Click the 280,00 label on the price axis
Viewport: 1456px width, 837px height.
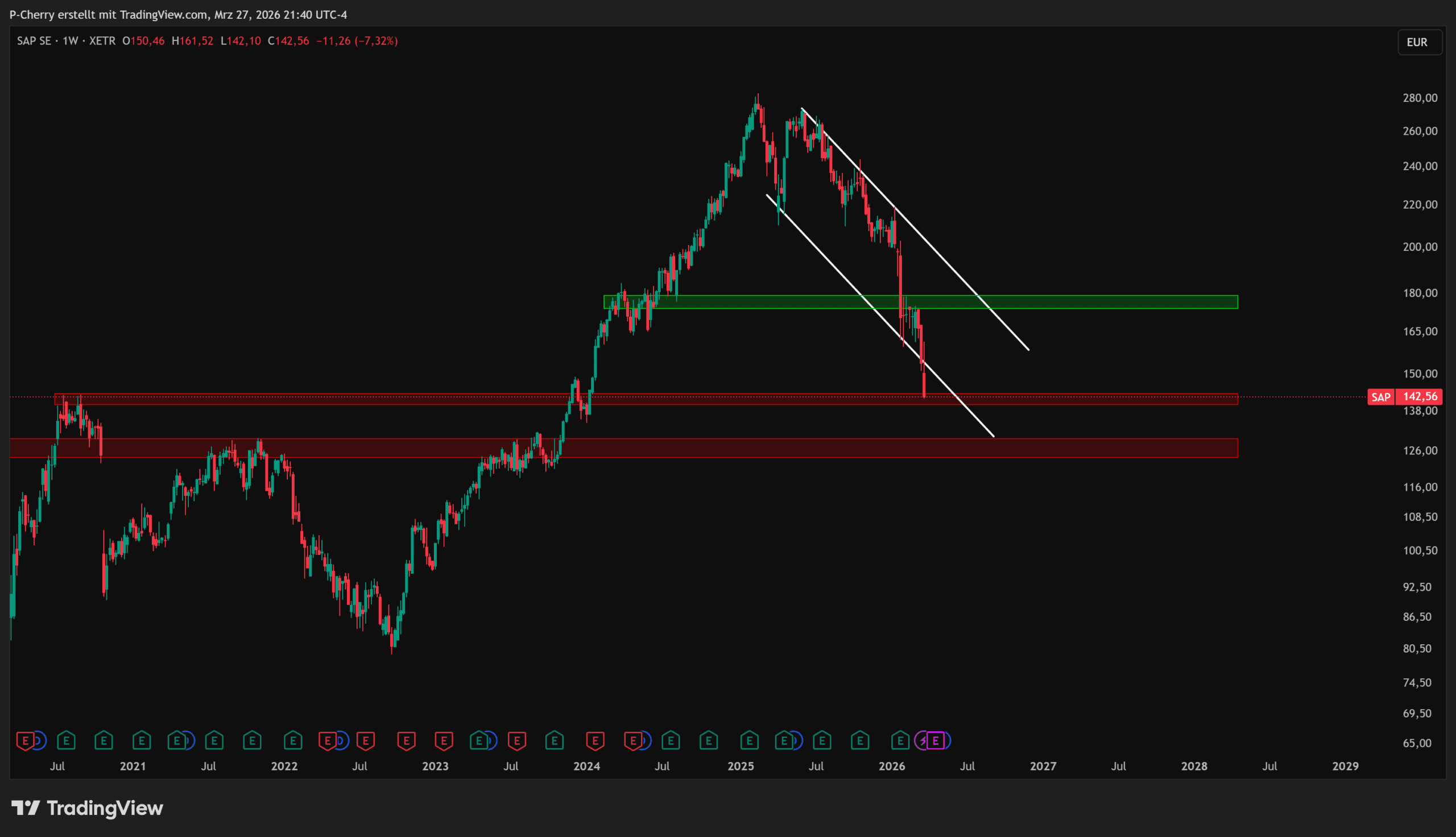tap(1419, 98)
